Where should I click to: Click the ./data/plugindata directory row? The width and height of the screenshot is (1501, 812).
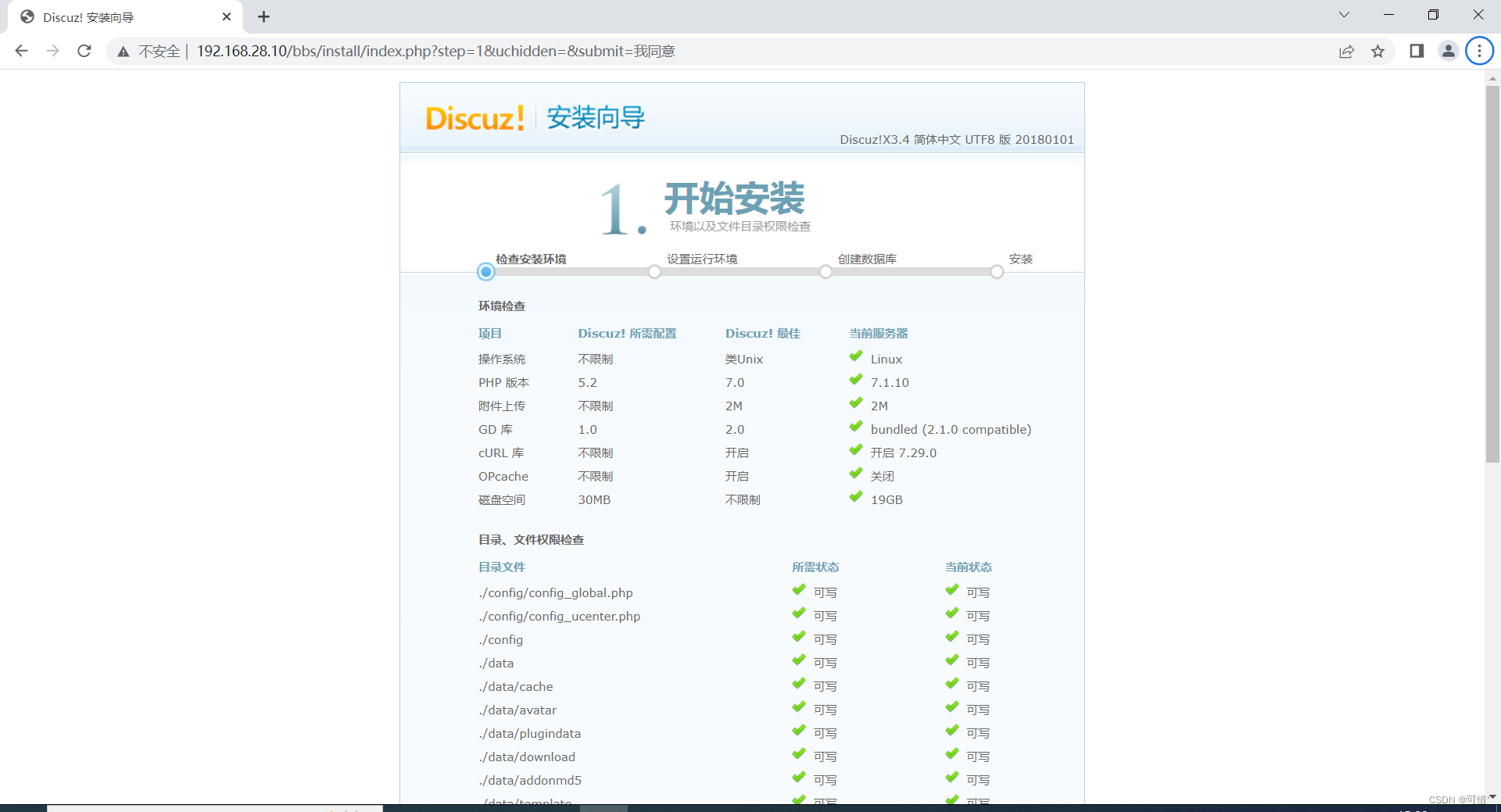coord(529,734)
